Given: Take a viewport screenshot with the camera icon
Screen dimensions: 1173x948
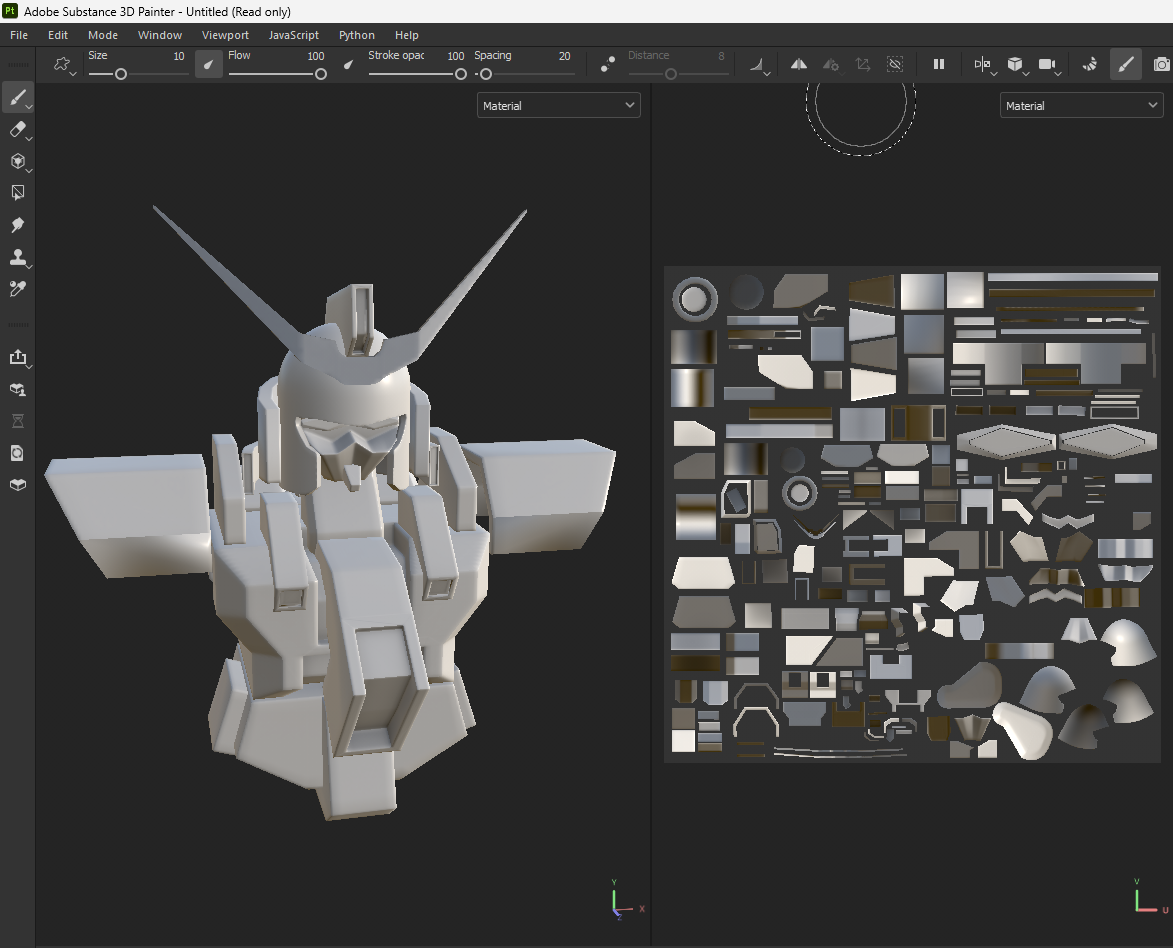Looking at the screenshot, I should coord(1162,64).
